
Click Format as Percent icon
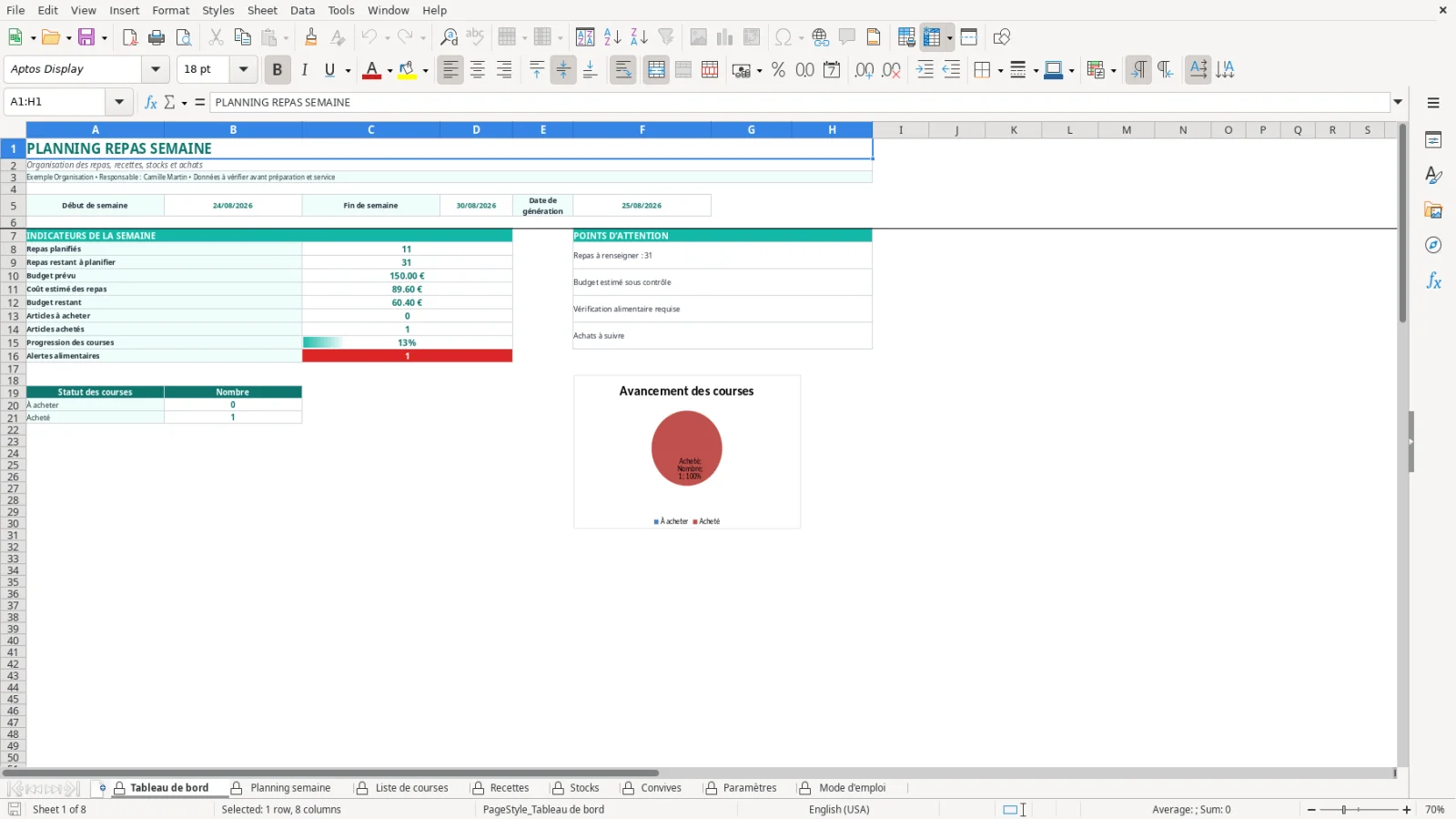[x=778, y=70]
